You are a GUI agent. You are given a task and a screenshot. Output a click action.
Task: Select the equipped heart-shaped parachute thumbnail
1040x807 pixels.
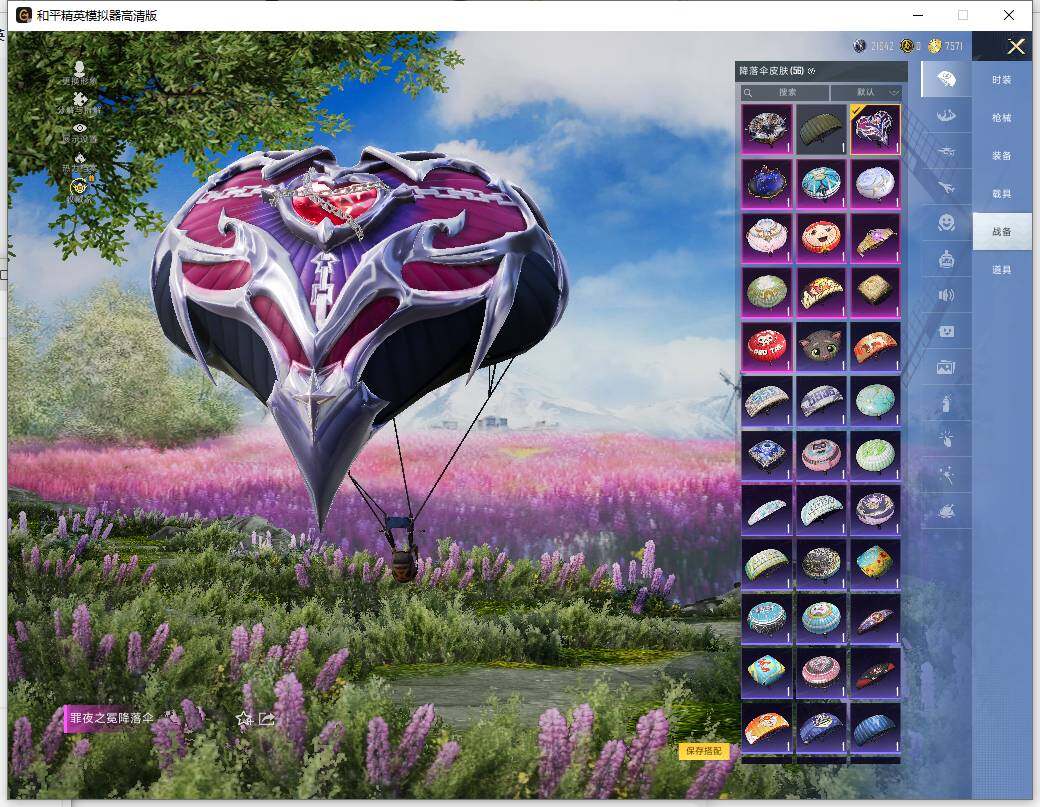click(x=875, y=129)
